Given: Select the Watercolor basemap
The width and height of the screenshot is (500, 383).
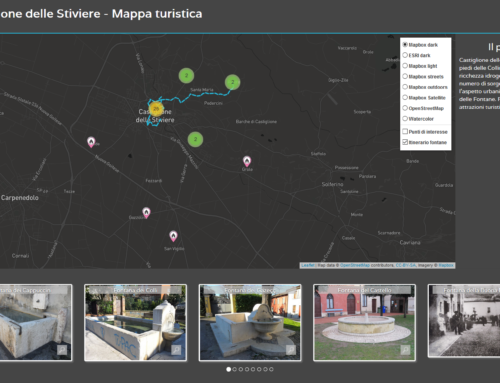Looking at the screenshot, I should [x=405, y=119].
